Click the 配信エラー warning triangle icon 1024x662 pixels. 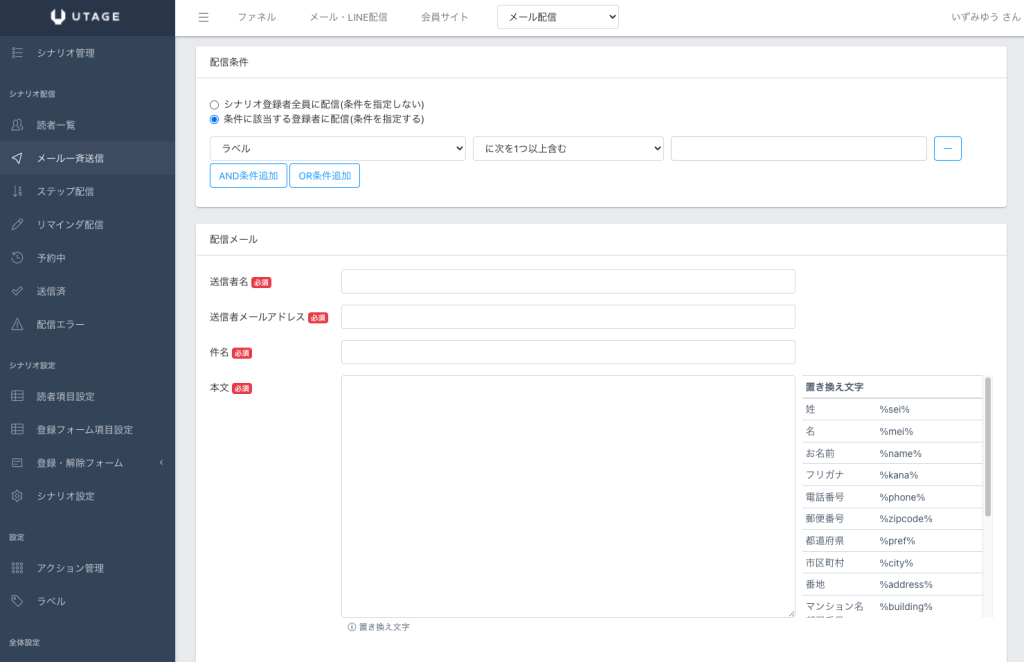17,324
